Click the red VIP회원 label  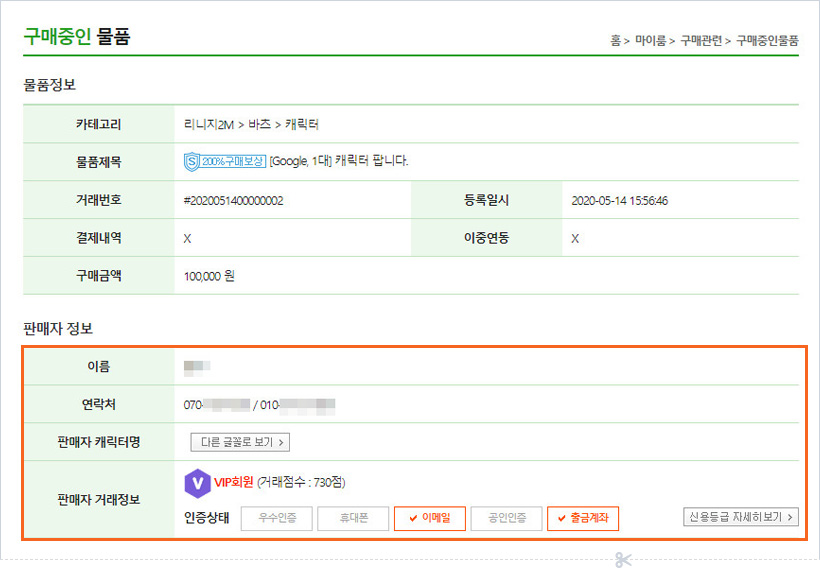pyautogui.click(x=234, y=482)
